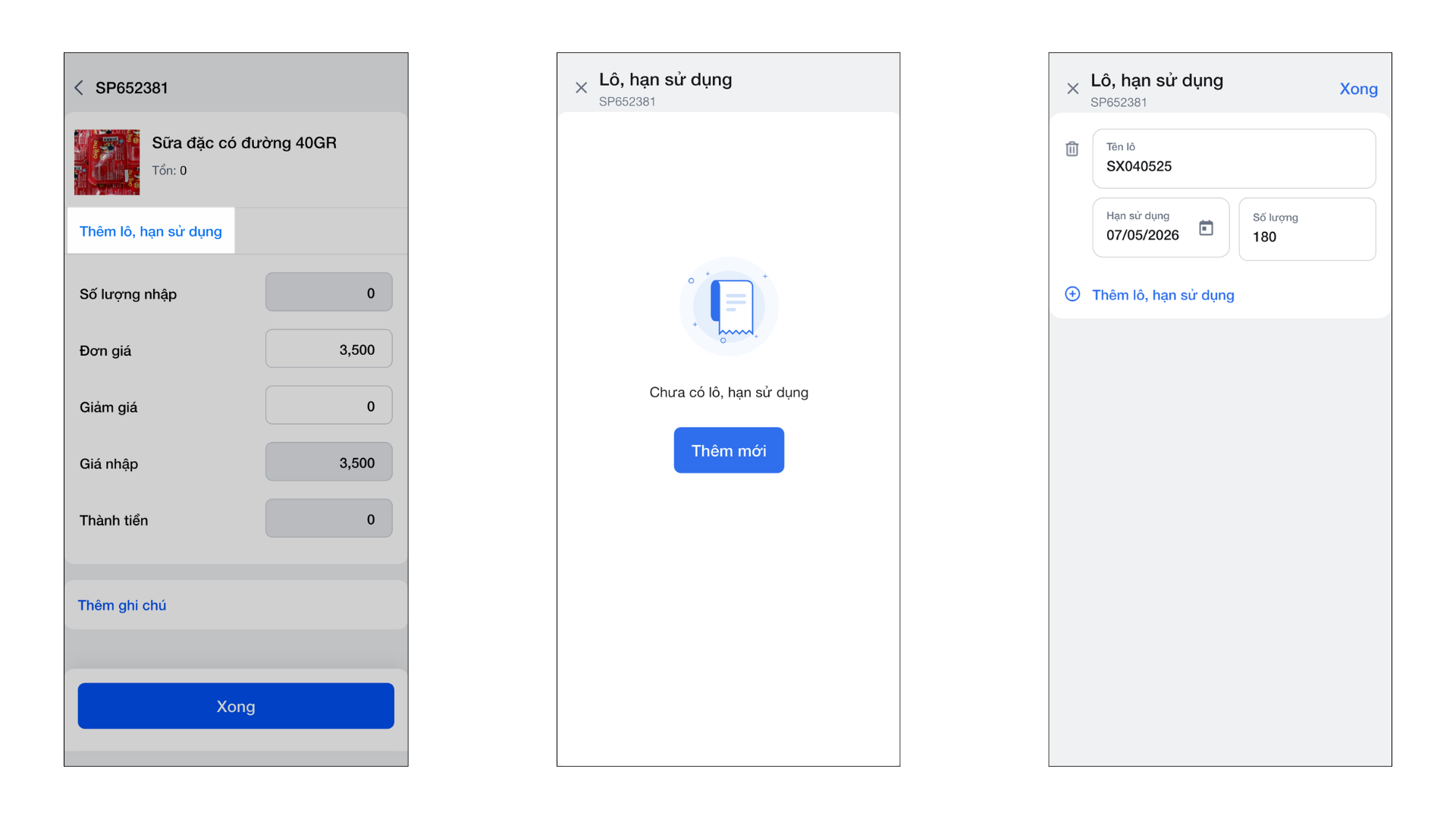Viewport: 1456px width, 819px height.
Task: Focus the Số lượng nhập field
Action: pos(328,293)
